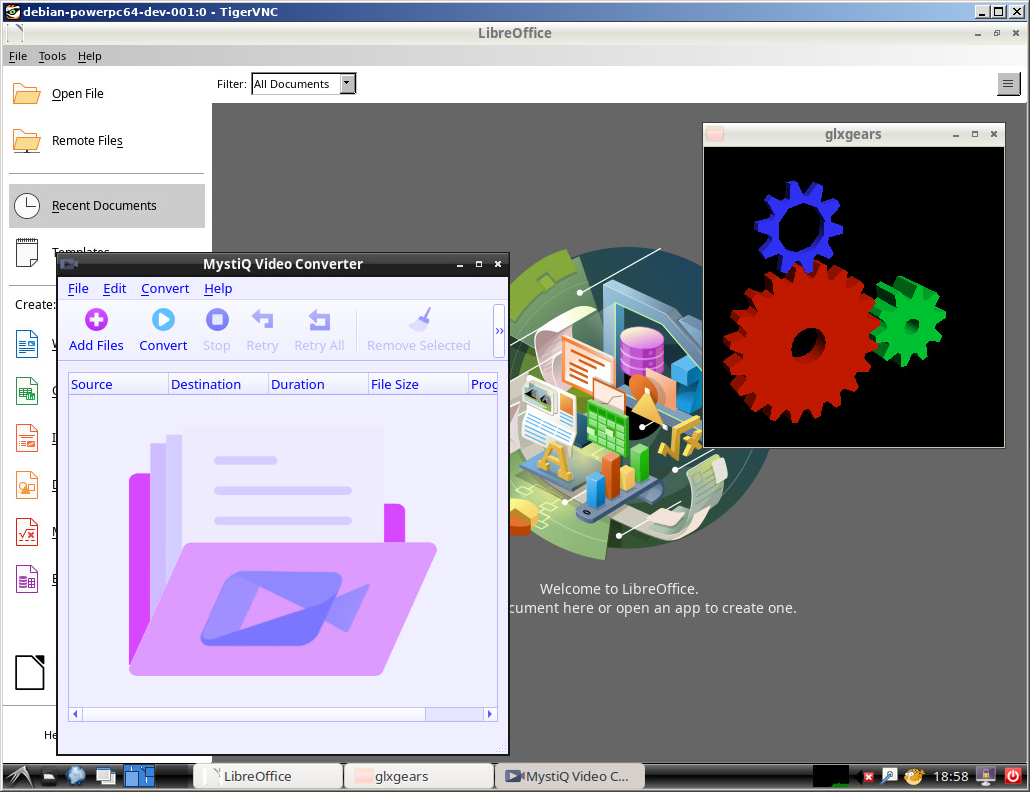
Task: Open the LibreOffice hamburger options menu
Action: pyautogui.click(x=1008, y=85)
